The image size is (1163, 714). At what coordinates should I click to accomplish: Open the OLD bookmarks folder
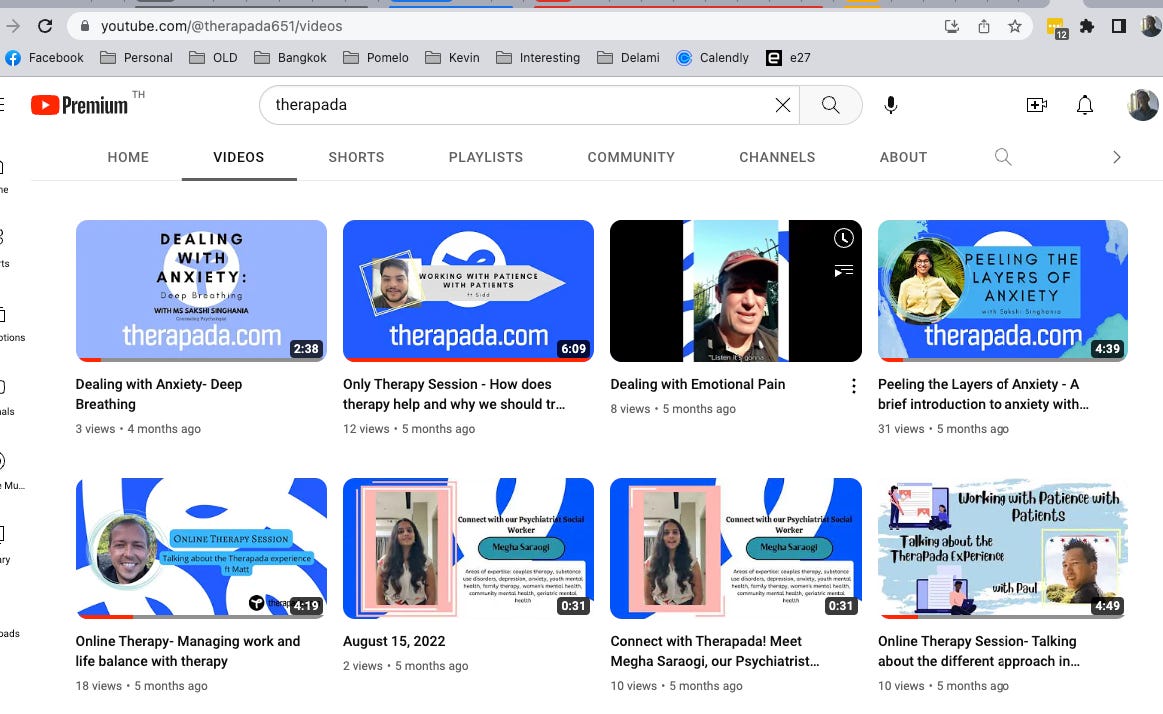[x=214, y=58]
